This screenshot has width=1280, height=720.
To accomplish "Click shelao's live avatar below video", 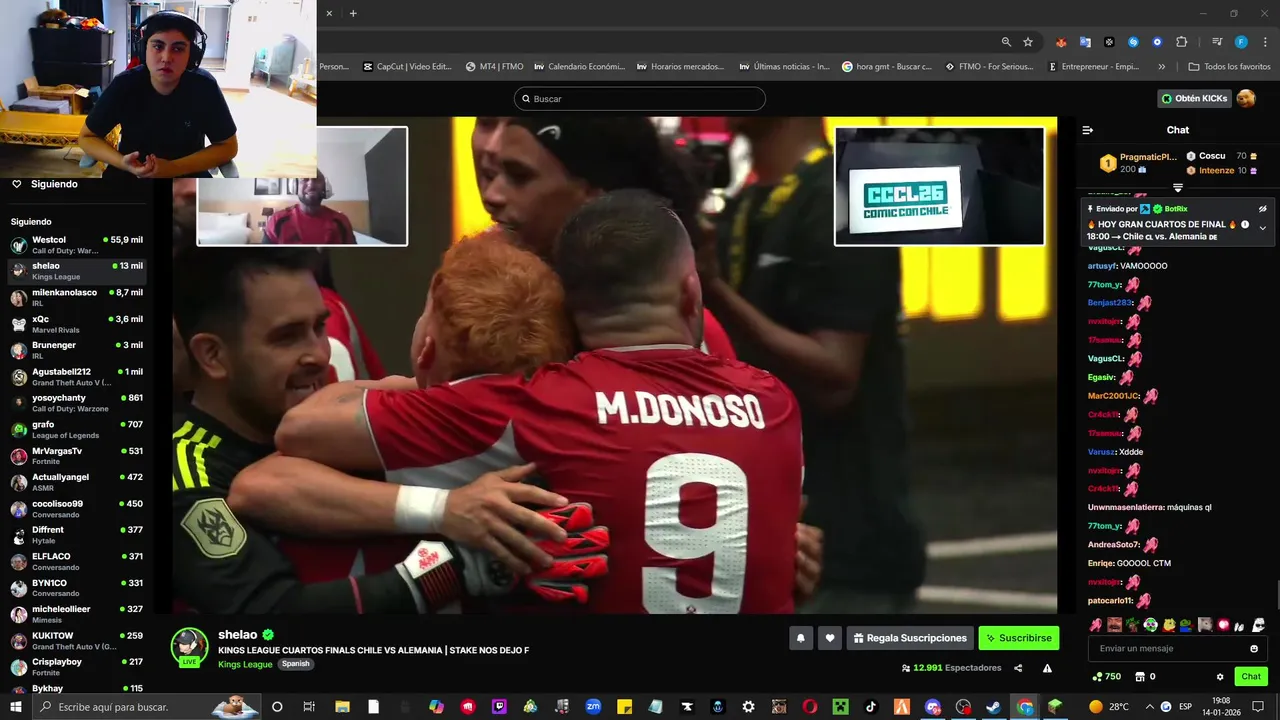I will point(190,647).
